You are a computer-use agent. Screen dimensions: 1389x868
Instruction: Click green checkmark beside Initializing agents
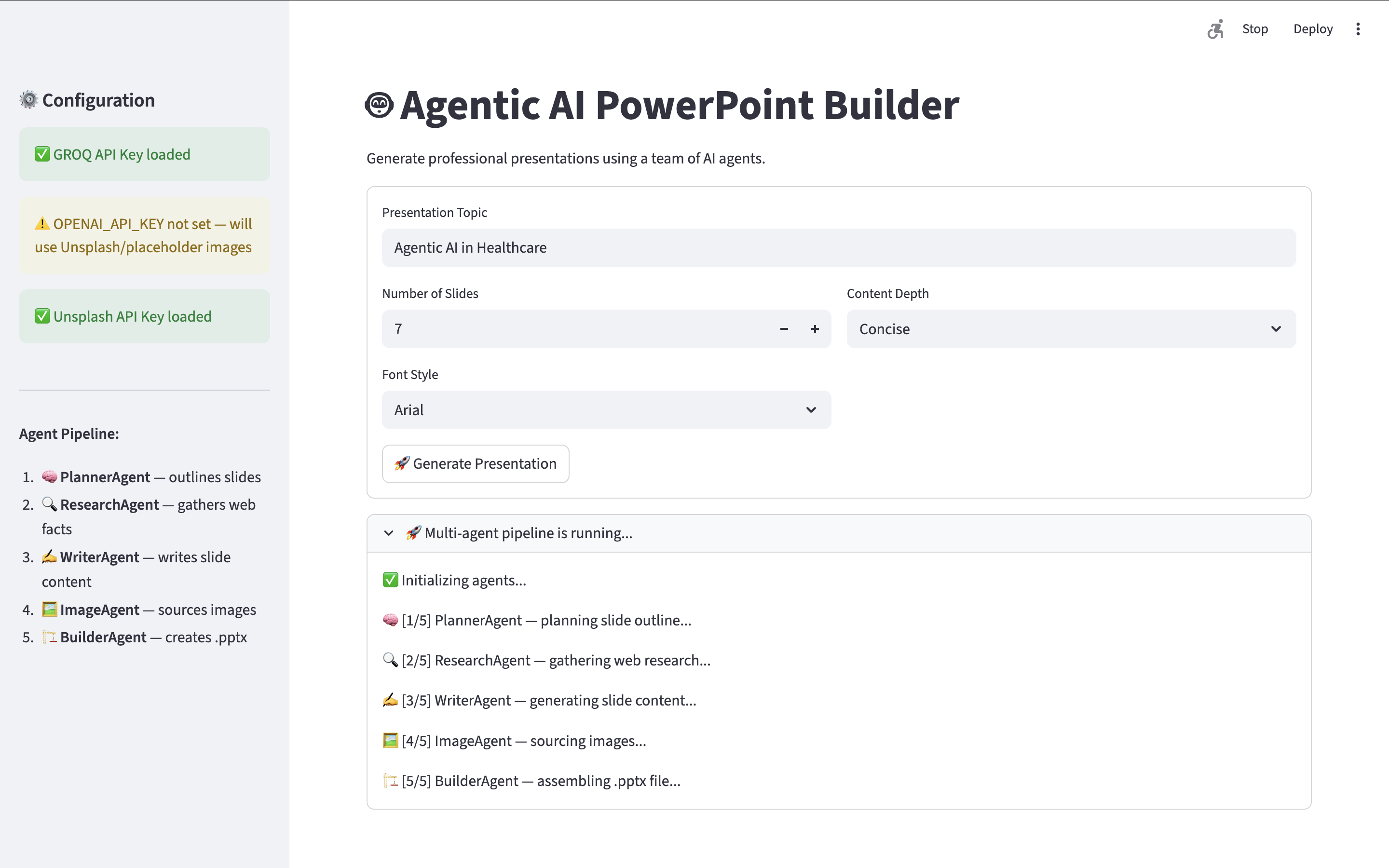(390, 580)
